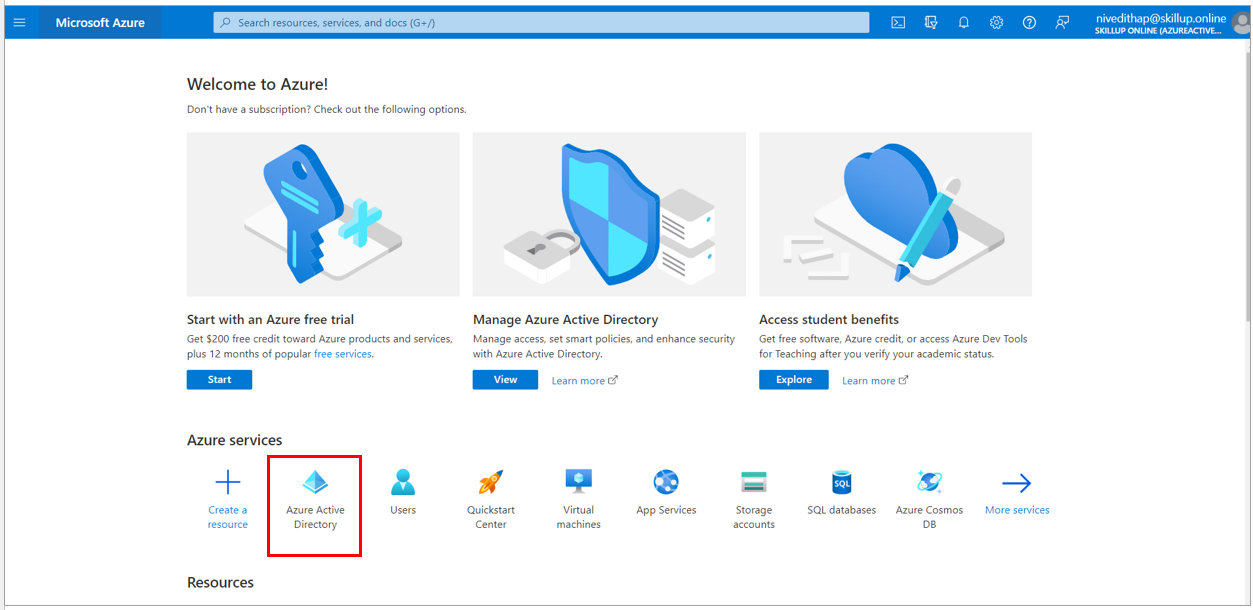The width and height of the screenshot is (1253, 610).
Task: Click the Start with an Azure free trial heading
Action: click(x=270, y=320)
